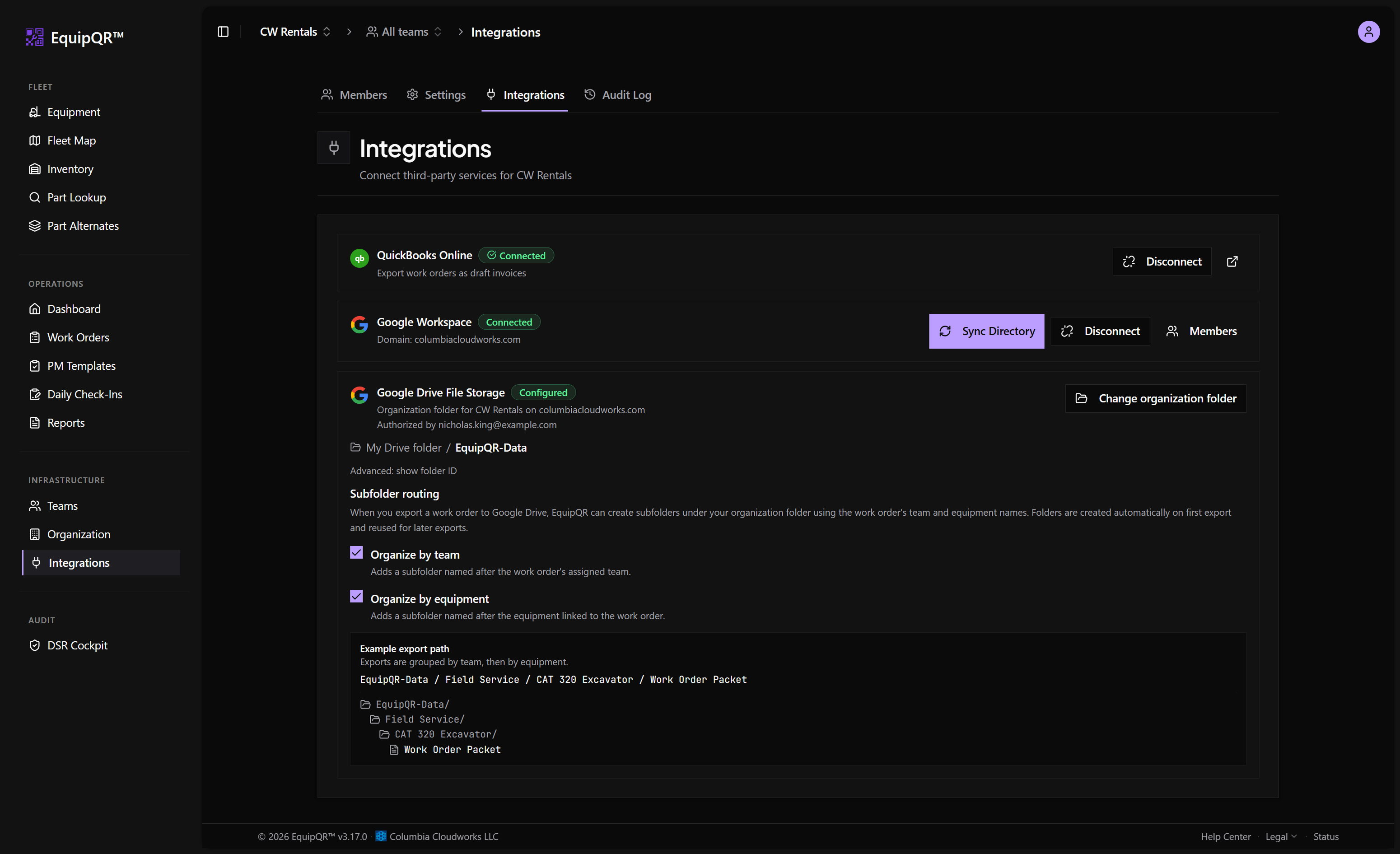The height and width of the screenshot is (854, 1400).
Task: Click the Integrations breadcrumb
Action: 505,33
